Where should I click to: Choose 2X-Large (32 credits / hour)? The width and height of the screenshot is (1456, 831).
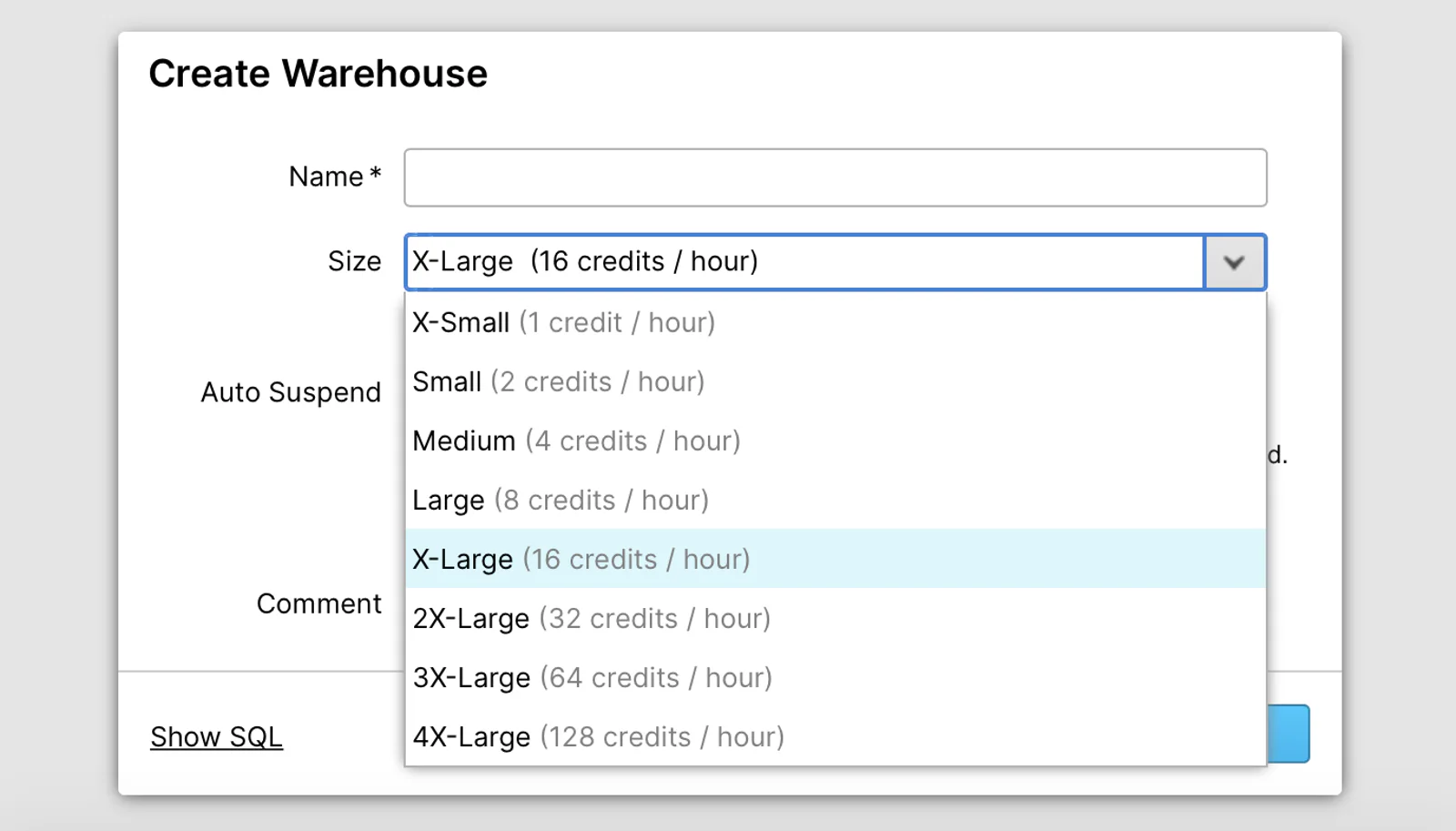pyautogui.click(x=835, y=618)
